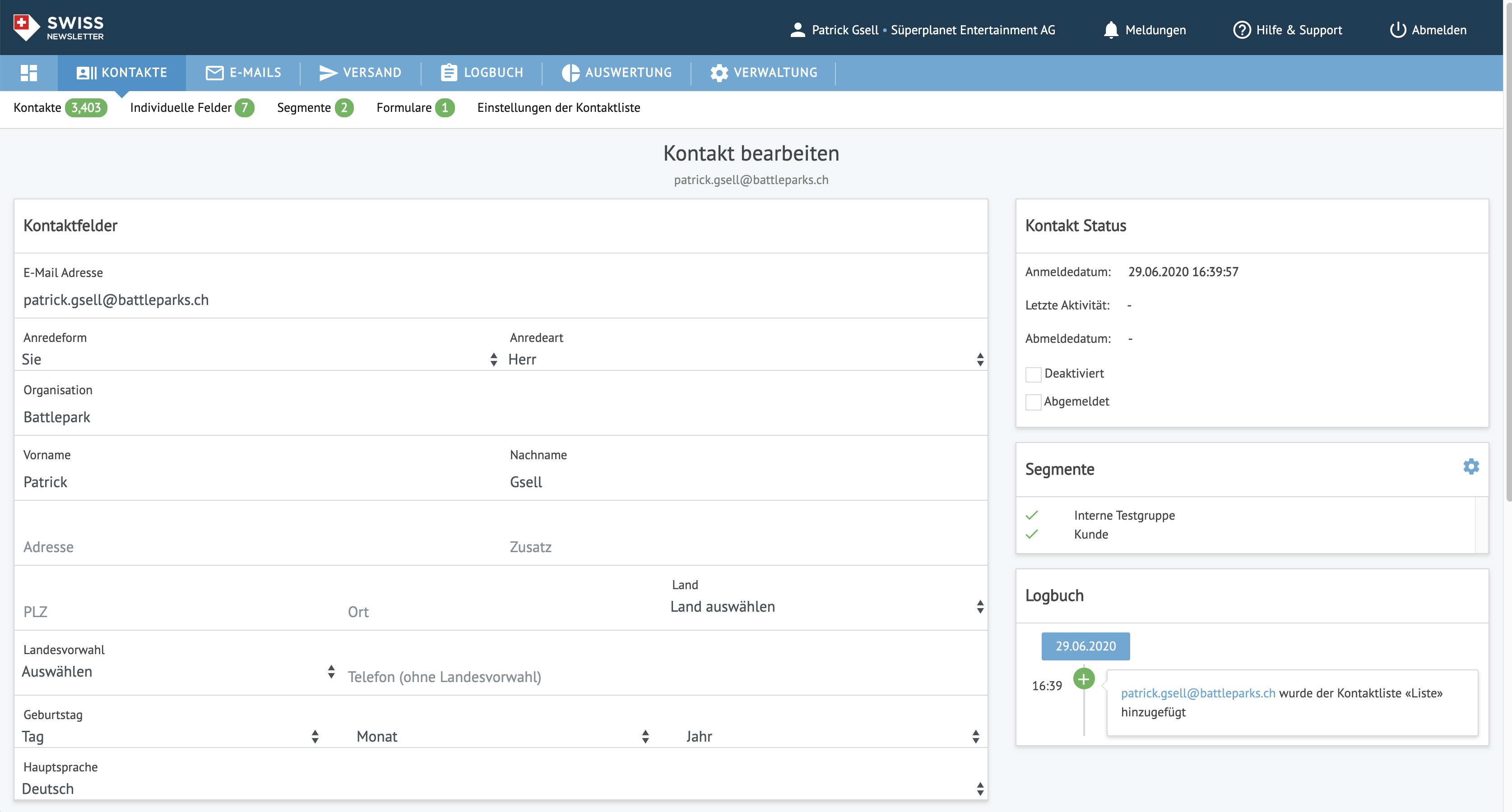1512x812 pixels.
Task: Click the patrick.gsell@battleparks.ch logbook link
Action: (x=1198, y=693)
